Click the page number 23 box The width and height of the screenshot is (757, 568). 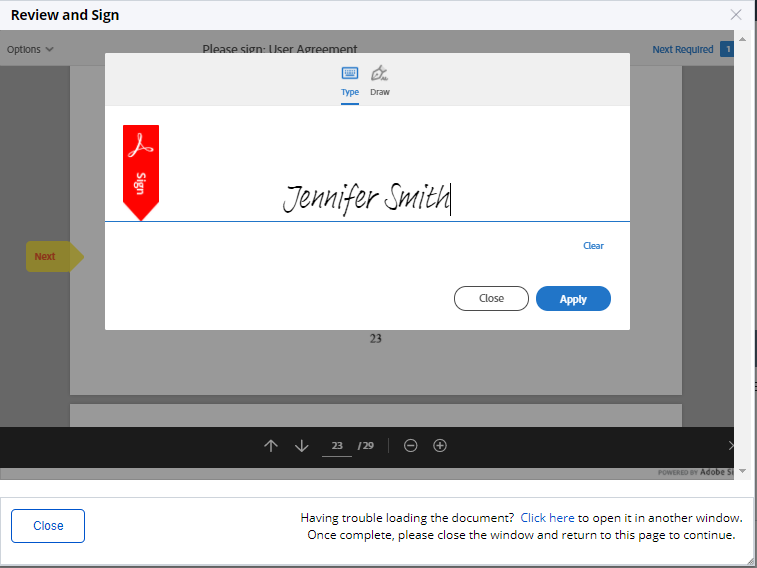pos(337,446)
